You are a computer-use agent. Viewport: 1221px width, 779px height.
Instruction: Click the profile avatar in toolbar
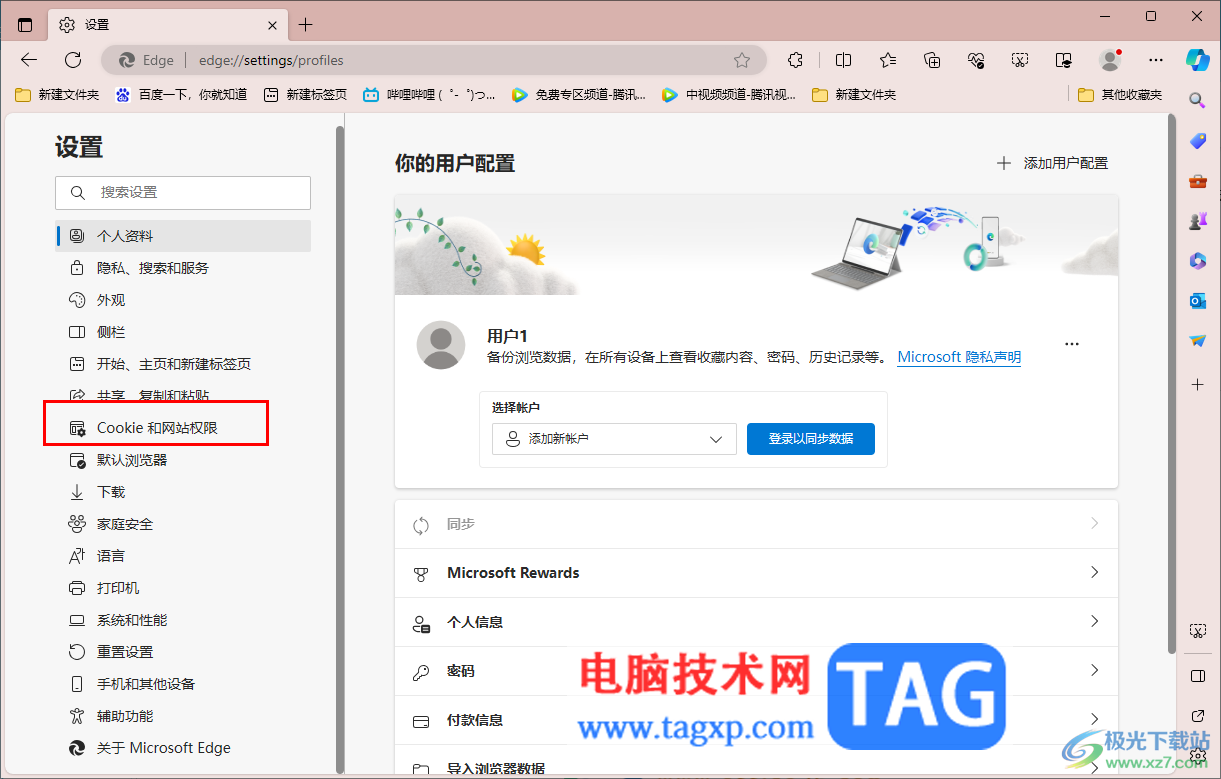click(x=1110, y=60)
